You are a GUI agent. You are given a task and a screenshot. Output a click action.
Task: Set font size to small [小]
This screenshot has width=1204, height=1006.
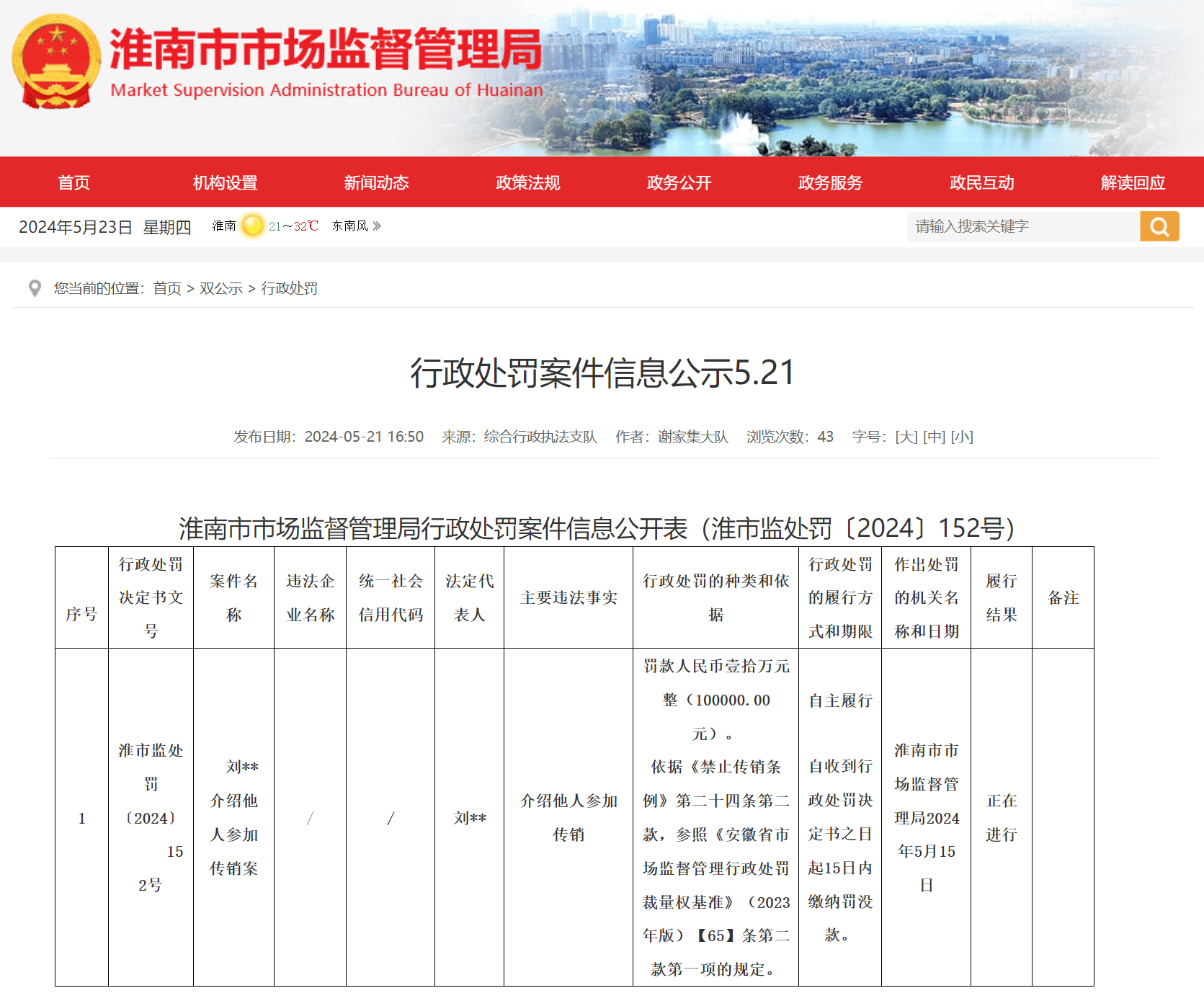[x=962, y=437]
